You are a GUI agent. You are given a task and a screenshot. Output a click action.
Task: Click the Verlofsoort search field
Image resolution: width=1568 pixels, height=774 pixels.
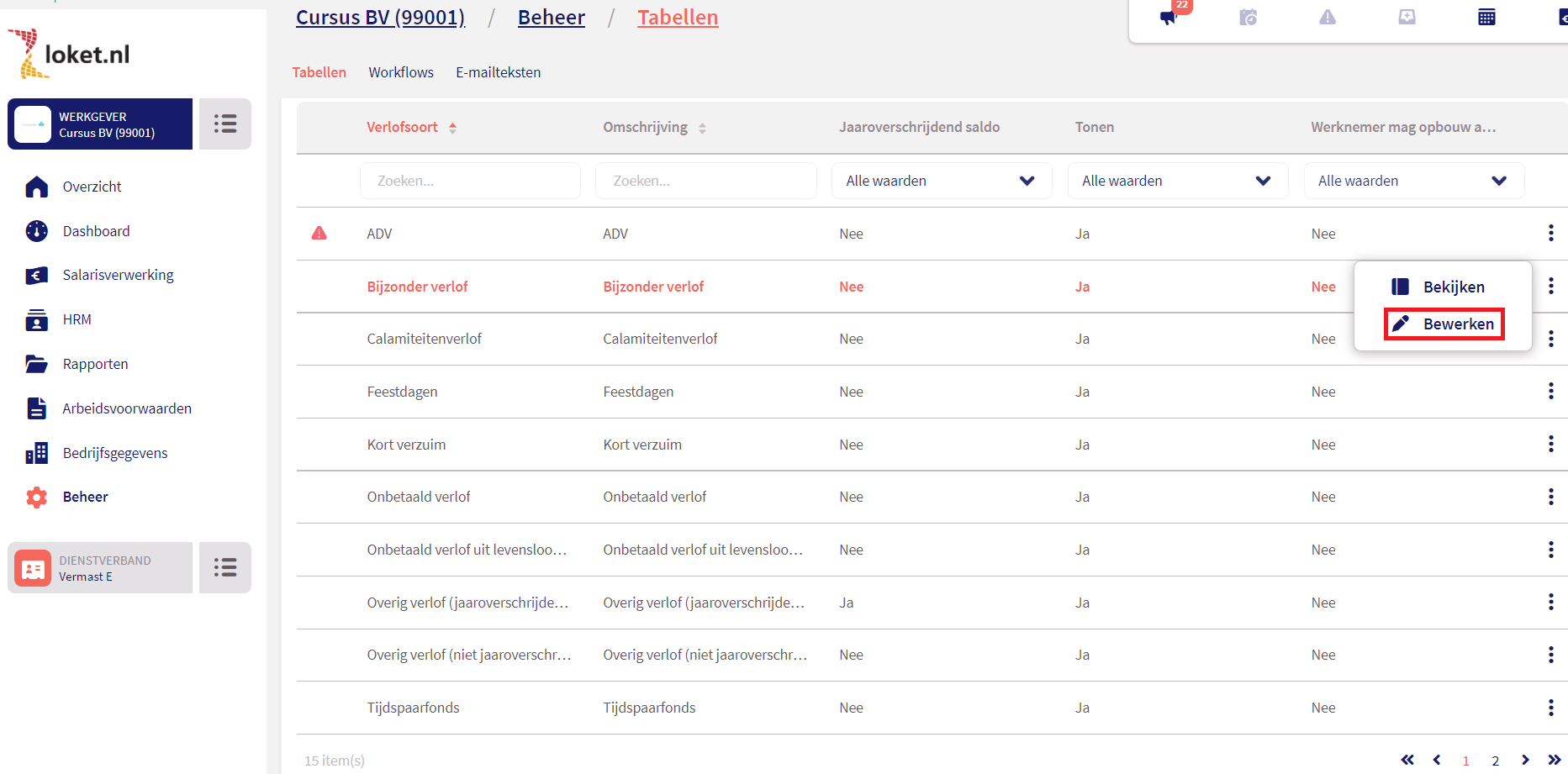point(470,181)
